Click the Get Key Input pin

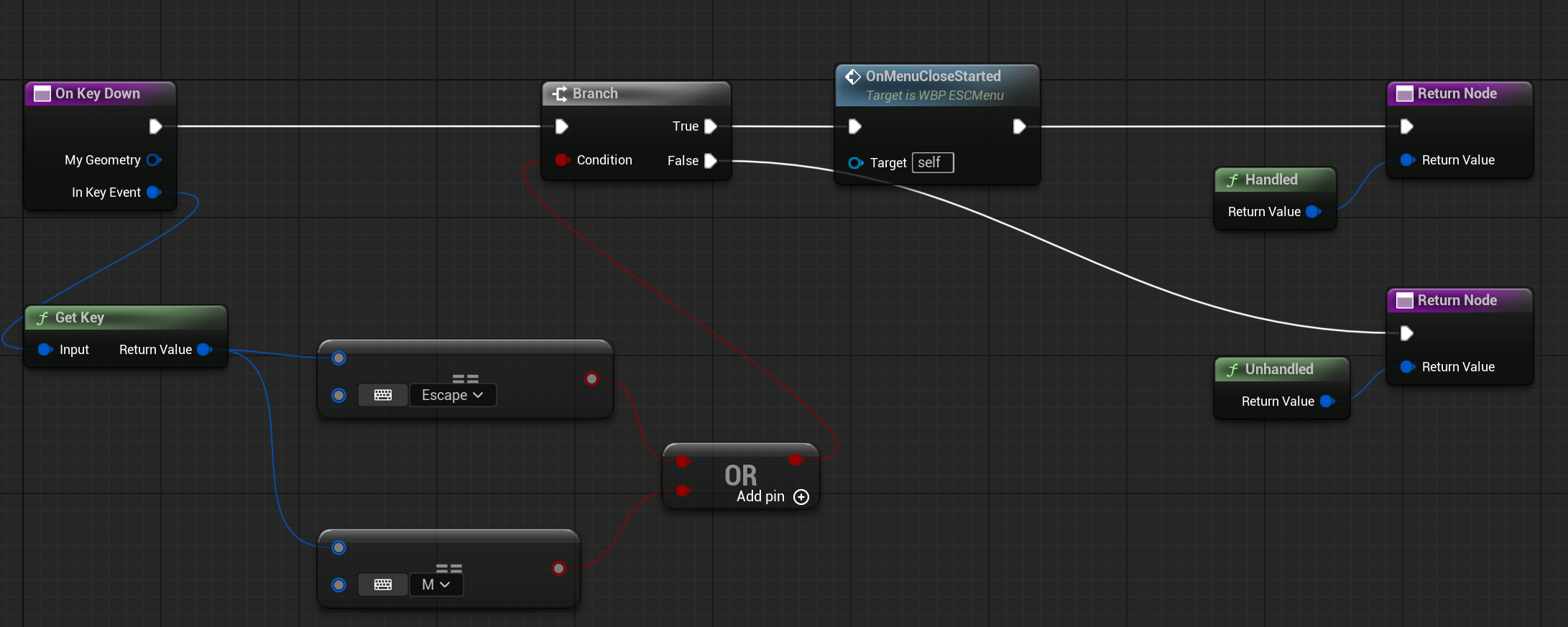(45, 350)
